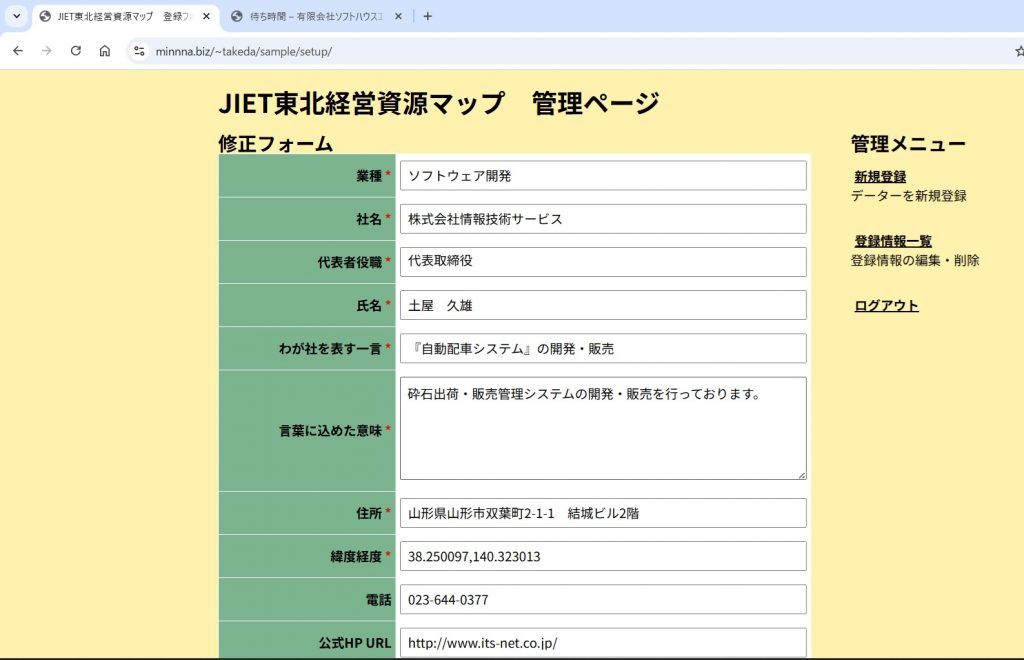The width and height of the screenshot is (1024, 660).
Task: Expand the tab search dropdown arrow
Action: (16, 16)
